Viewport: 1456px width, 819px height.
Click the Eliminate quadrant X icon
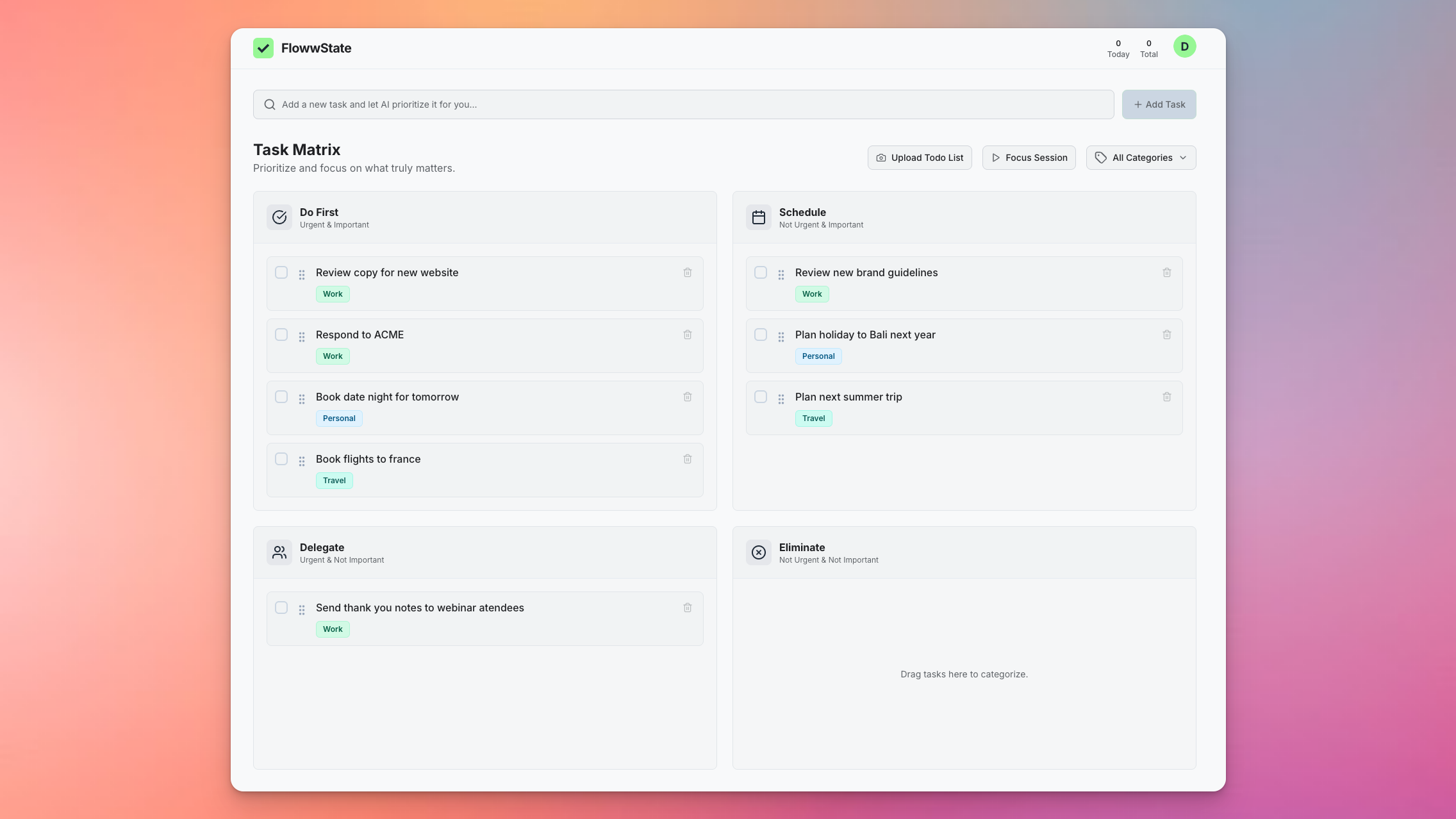click(x=759, y=552)
